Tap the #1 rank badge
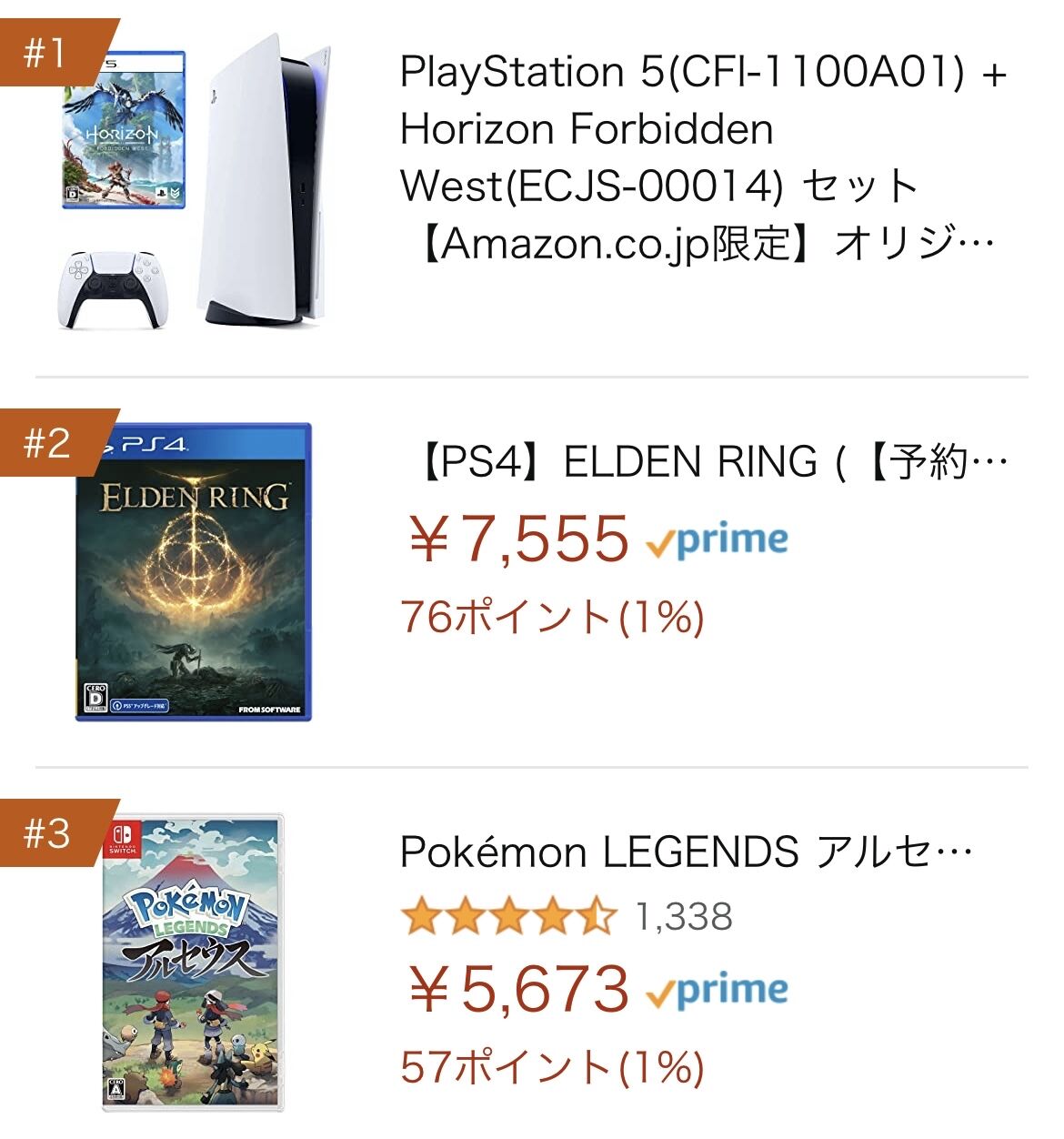The image size is (1064, 1139). click(47, 53)
